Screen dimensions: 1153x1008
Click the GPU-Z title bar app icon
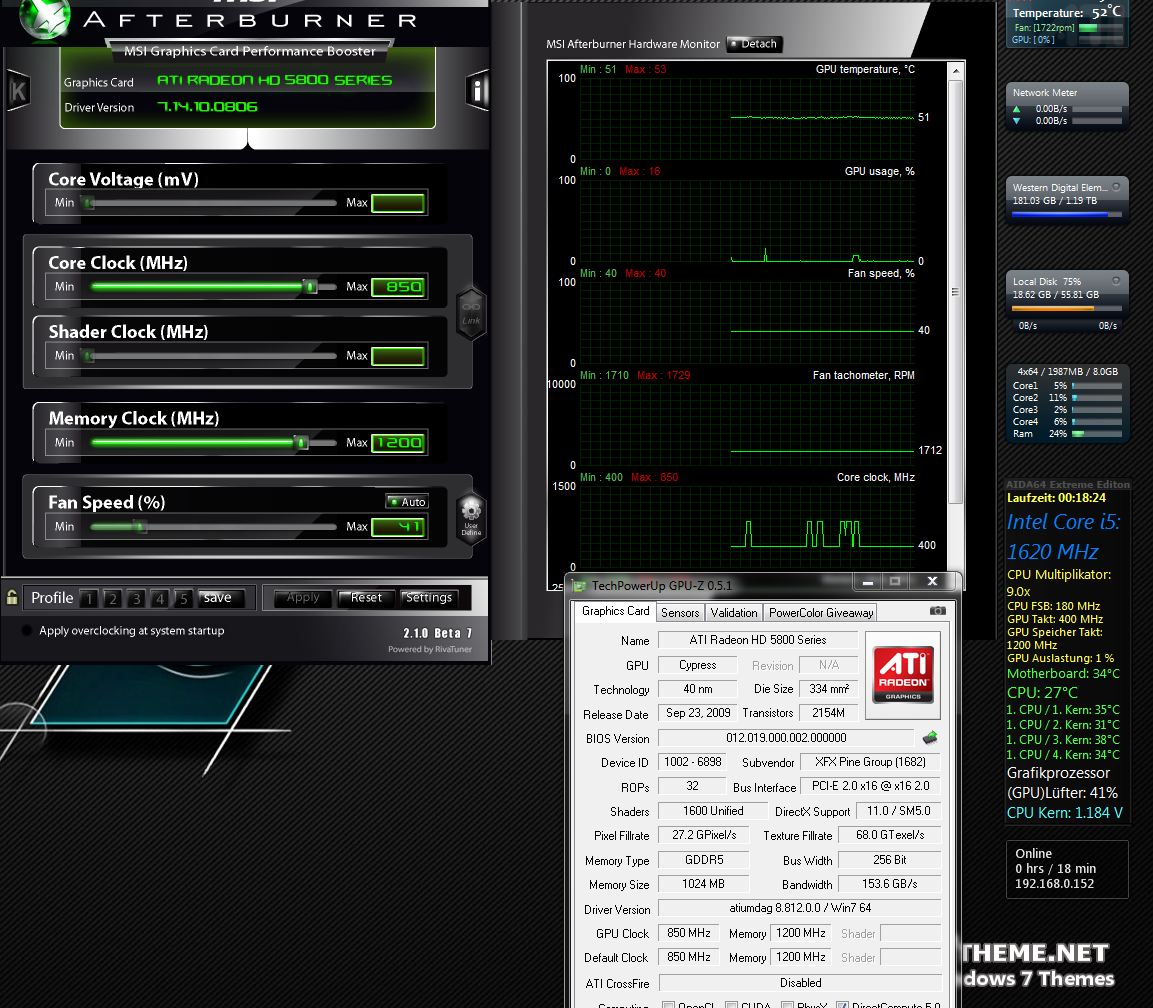[x=579, y=586]
